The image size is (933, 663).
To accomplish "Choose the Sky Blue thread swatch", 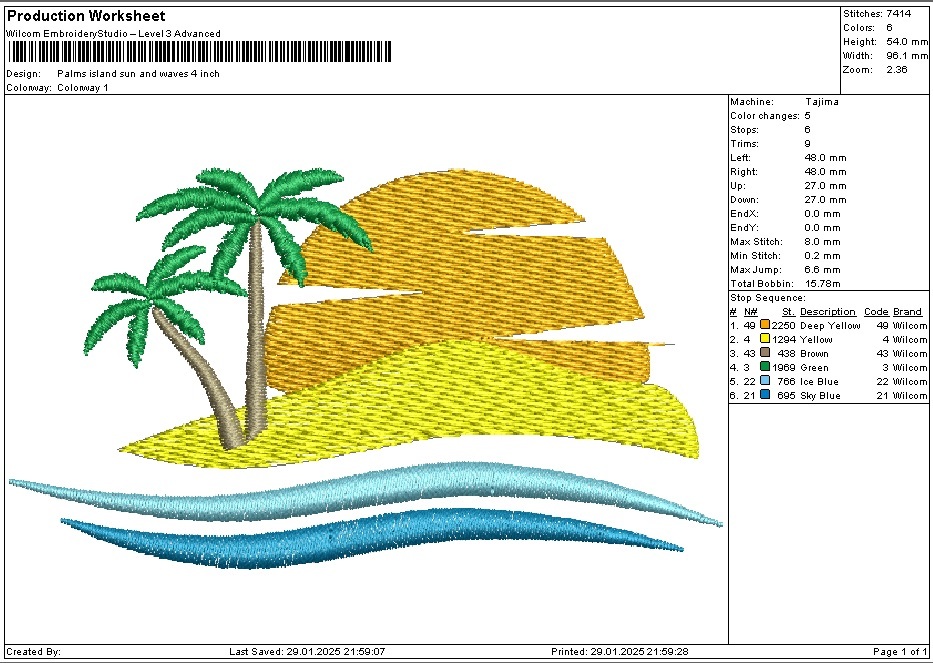I will 765,395.
